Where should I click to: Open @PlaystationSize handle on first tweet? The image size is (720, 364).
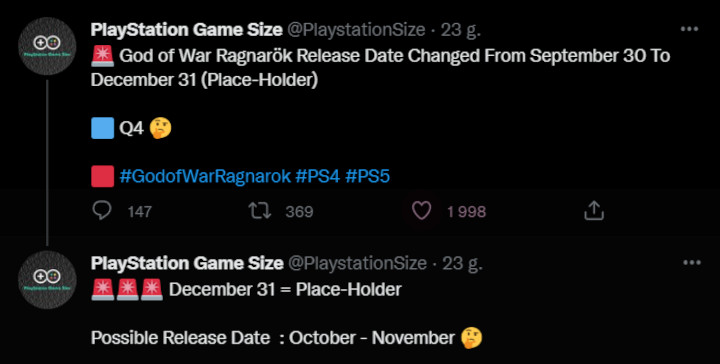(x=356, y=30)
